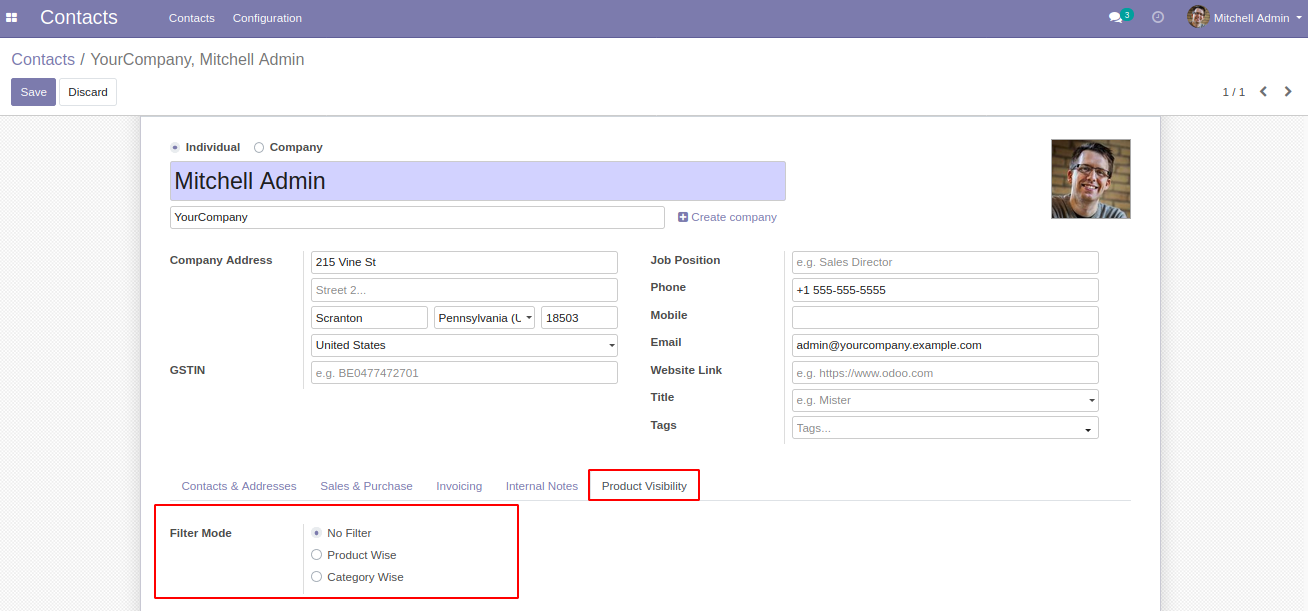Open the United States country dropdown
The height and width of the screenshot is (611, 1308).
coord(464,345)
